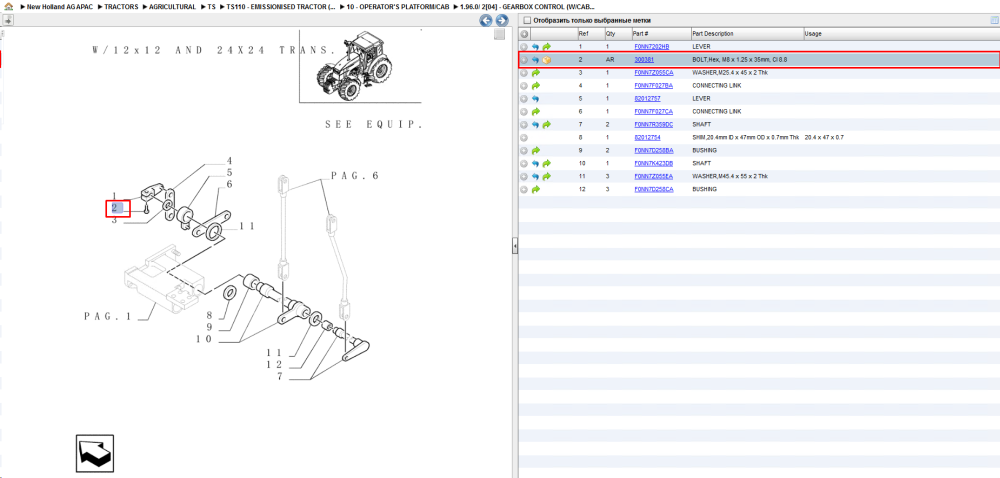Open part number link F0NN7K423DB
The height and width of the screenshot is (478, 1000).
click(x=653, y=163)
